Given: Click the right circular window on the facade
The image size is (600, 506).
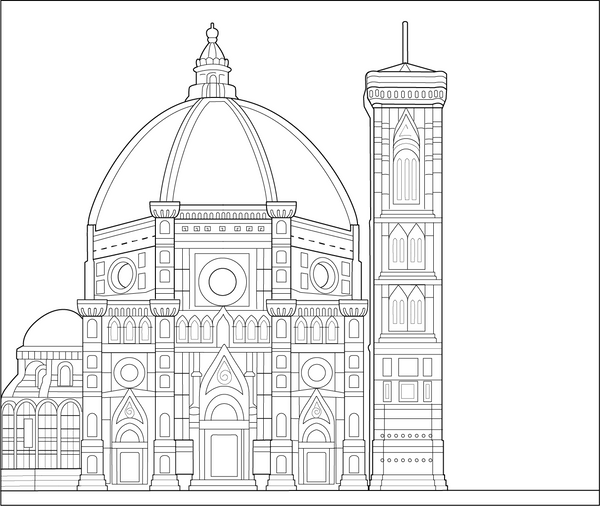Looking at the screenshot, I should (x=317, y=373).
